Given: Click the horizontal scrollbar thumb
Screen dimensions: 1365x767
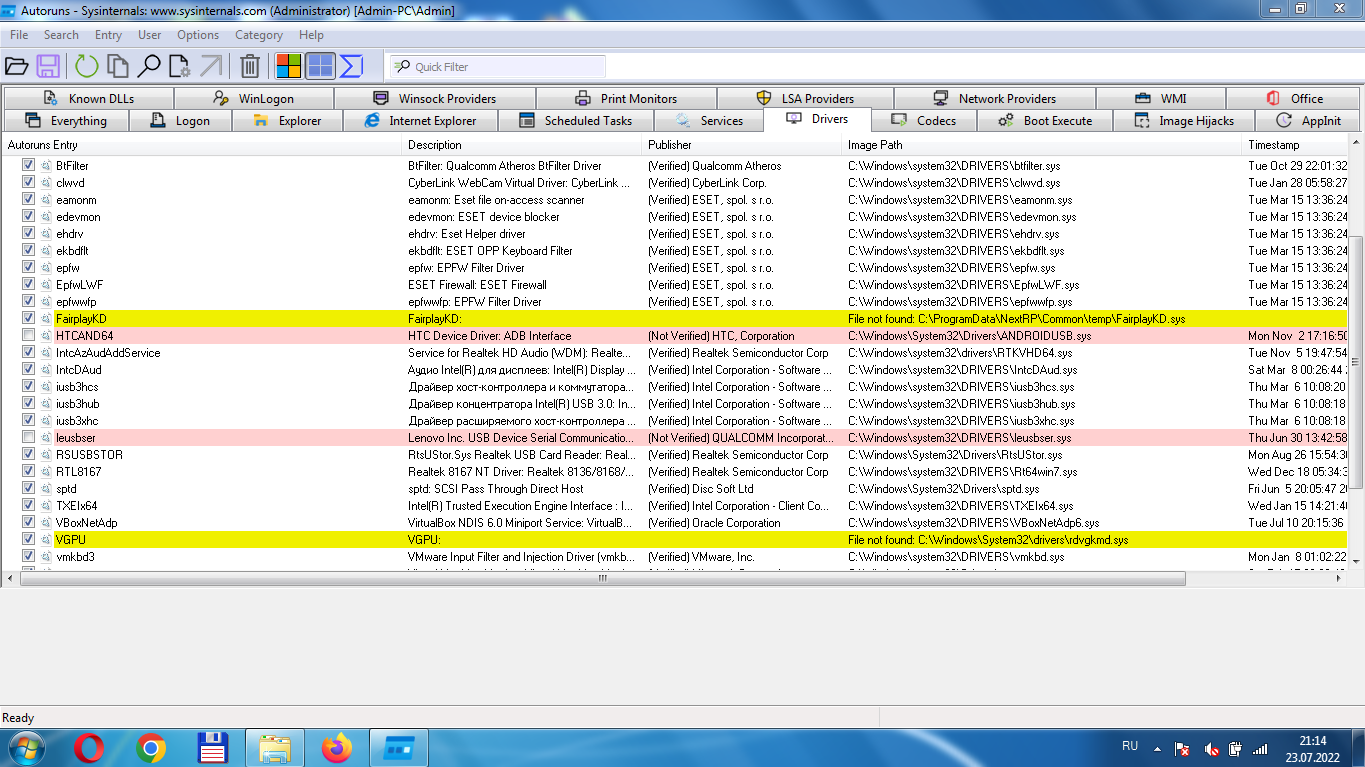Looking at the screenshot, I should [603, 578].
